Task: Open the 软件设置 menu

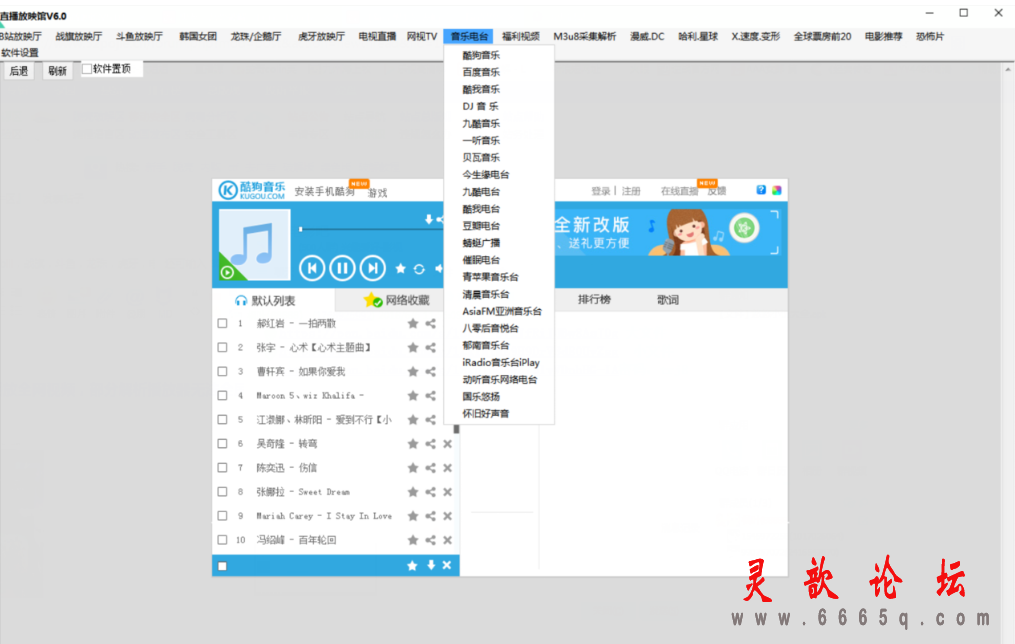Action: [x=20, y=52]
